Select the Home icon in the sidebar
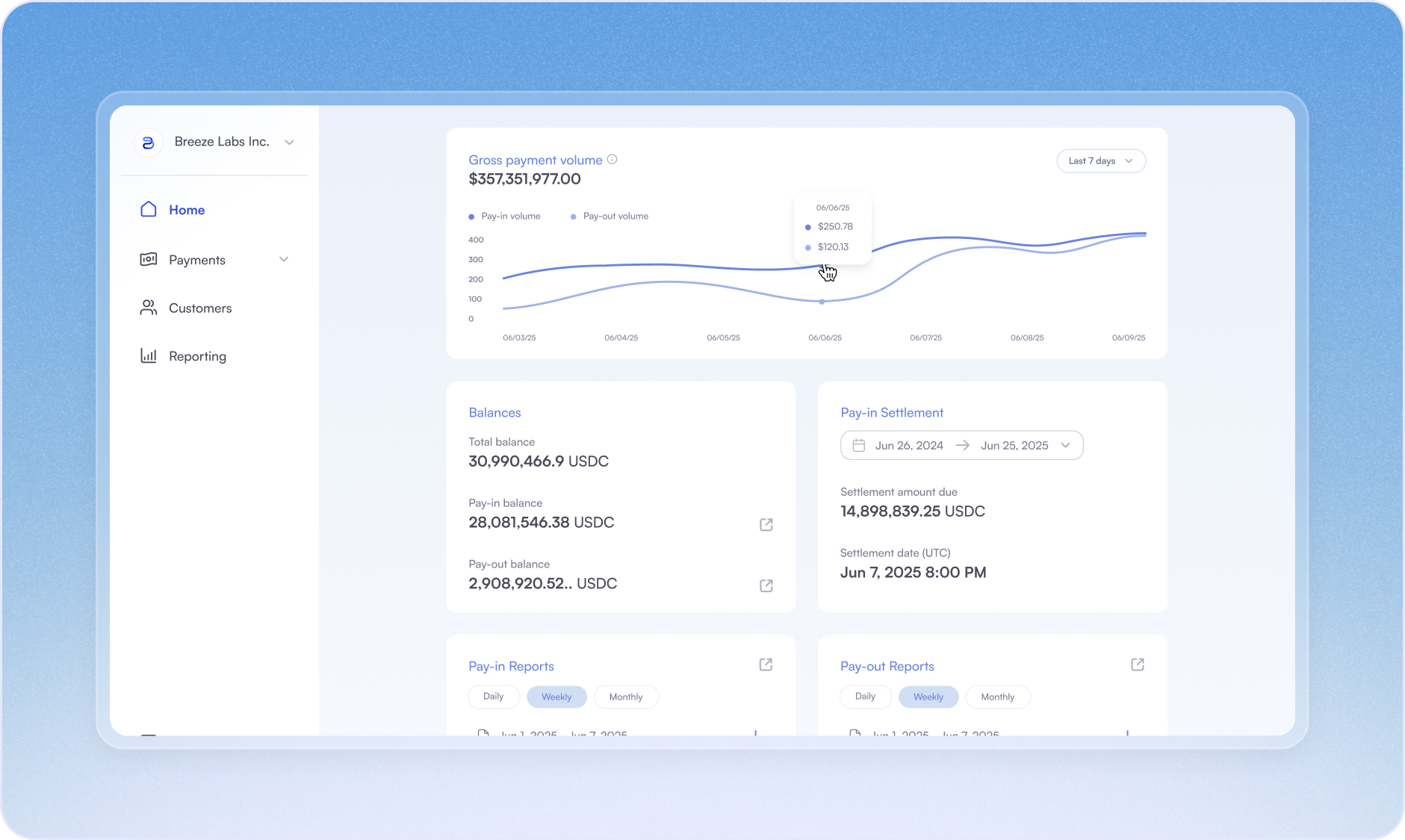The width and height of the screenshot is (1405, 840). point(149,210)
